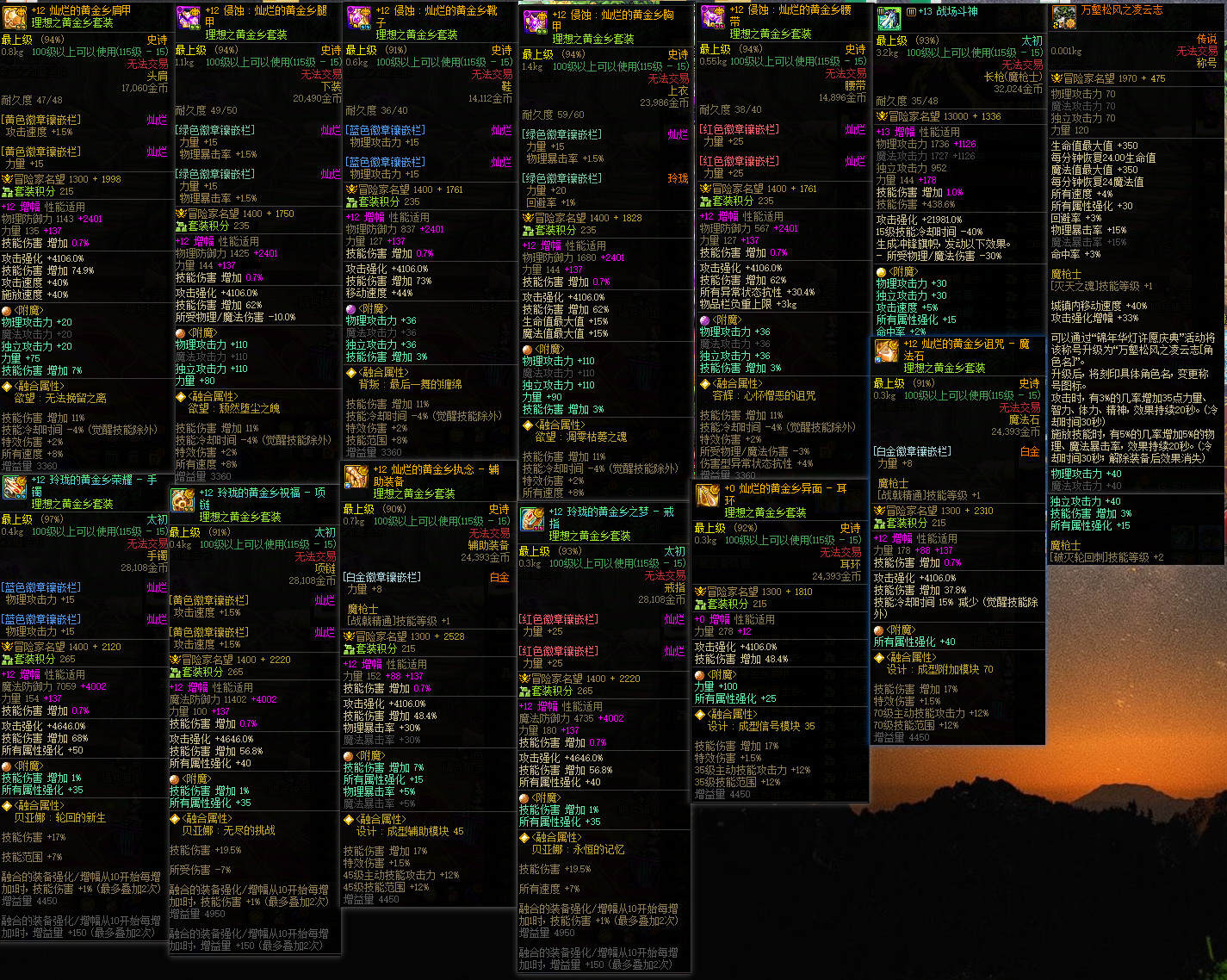Image resolution: width=1227 pixels, height=980 pixels.
Task: Click the 黄金乡靴子 item icon
Action: click(x=359, y=18)
